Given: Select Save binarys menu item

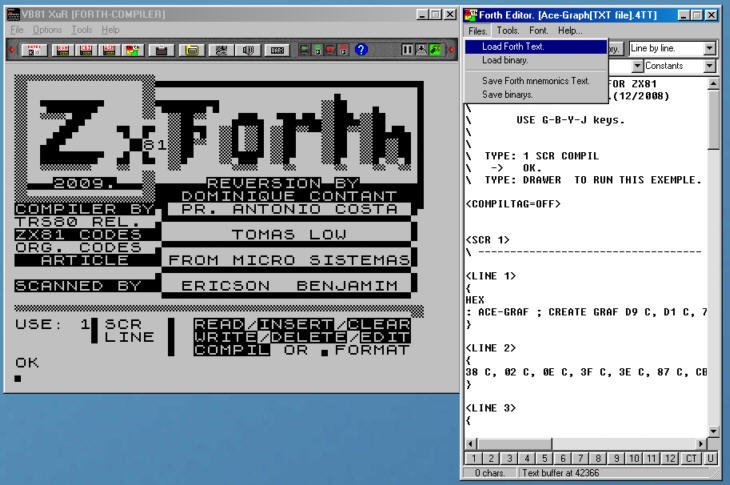Looking at the screenshot, I should coord(536,94).
